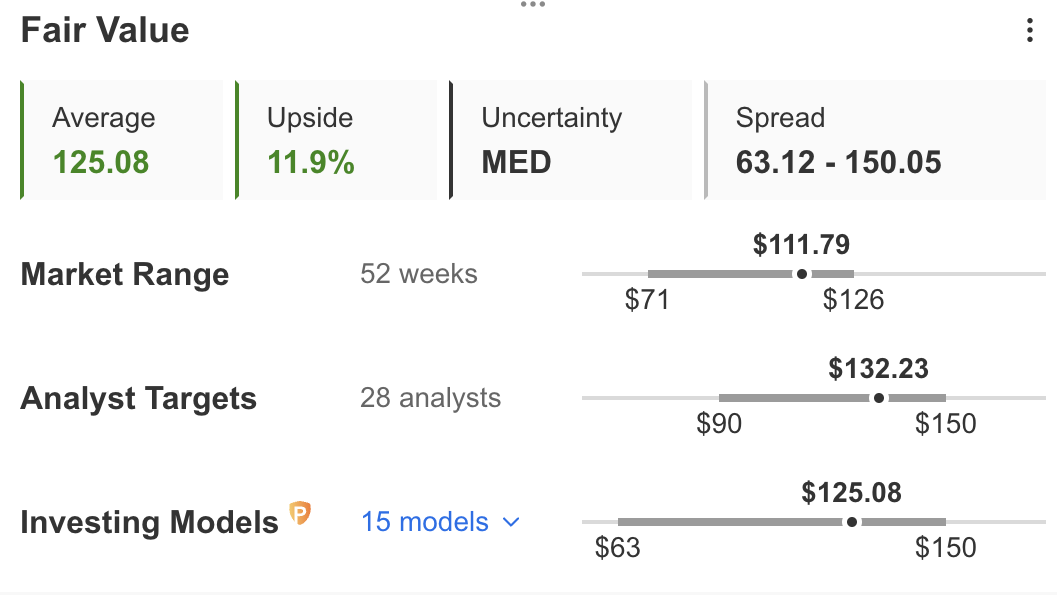Click the Investing Models label
The width and height of the screenshot is (1057, 595).
150,522
